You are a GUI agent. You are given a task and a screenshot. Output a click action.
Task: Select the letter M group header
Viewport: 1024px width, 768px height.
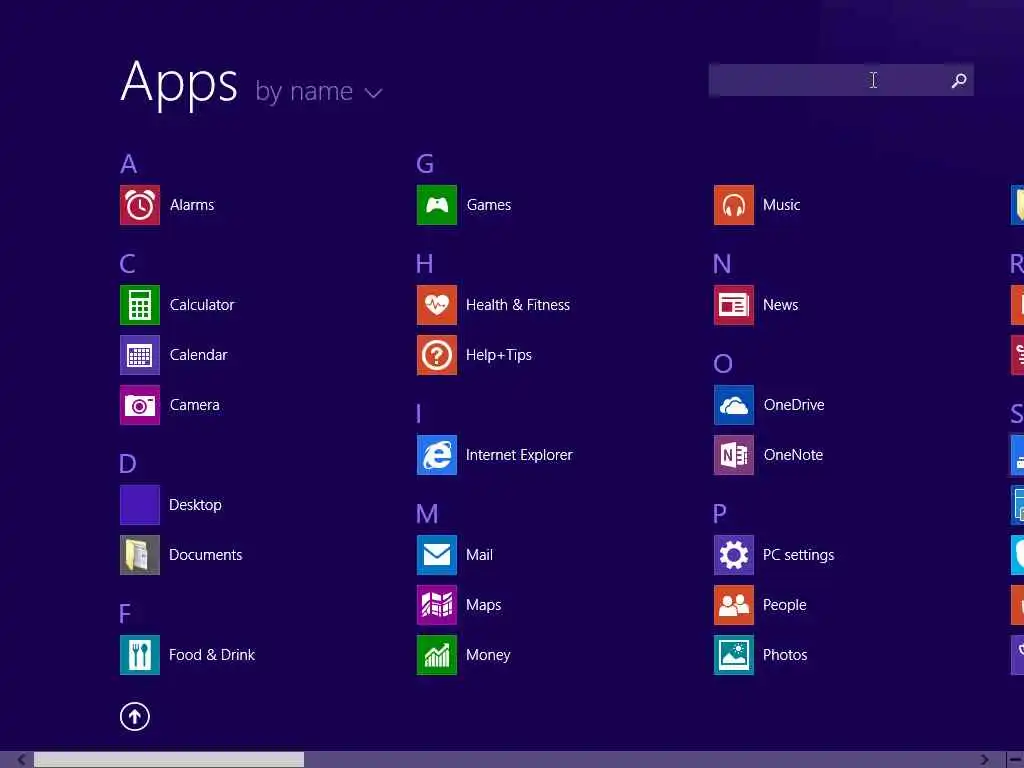(x=427, y=514)
